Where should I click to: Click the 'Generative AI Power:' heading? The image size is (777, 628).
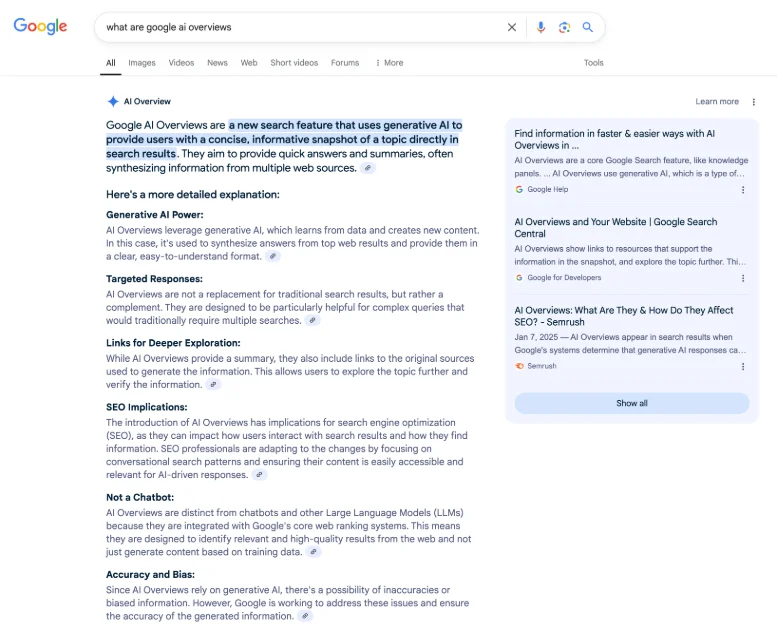click(x=155, y=215)
